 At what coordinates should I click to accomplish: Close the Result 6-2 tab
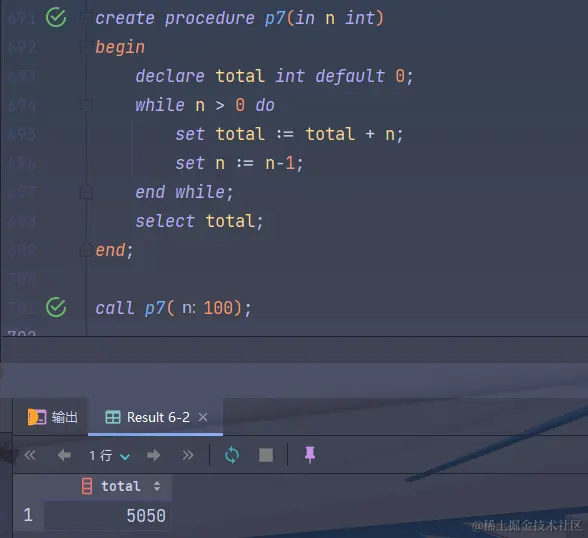click(x=203, y=417)
